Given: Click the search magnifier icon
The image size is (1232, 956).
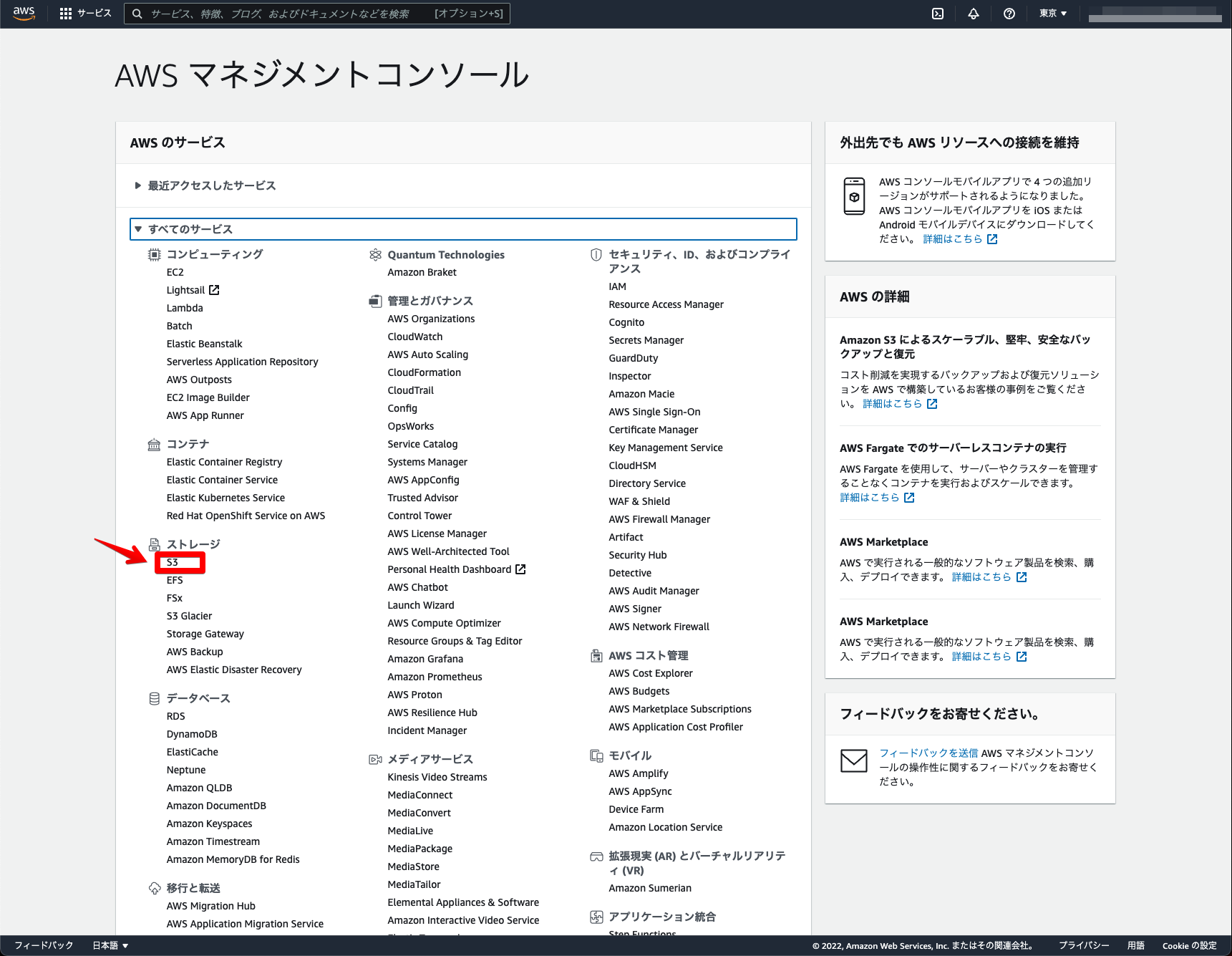Looking at the screenshot, I should click(137, 14).
